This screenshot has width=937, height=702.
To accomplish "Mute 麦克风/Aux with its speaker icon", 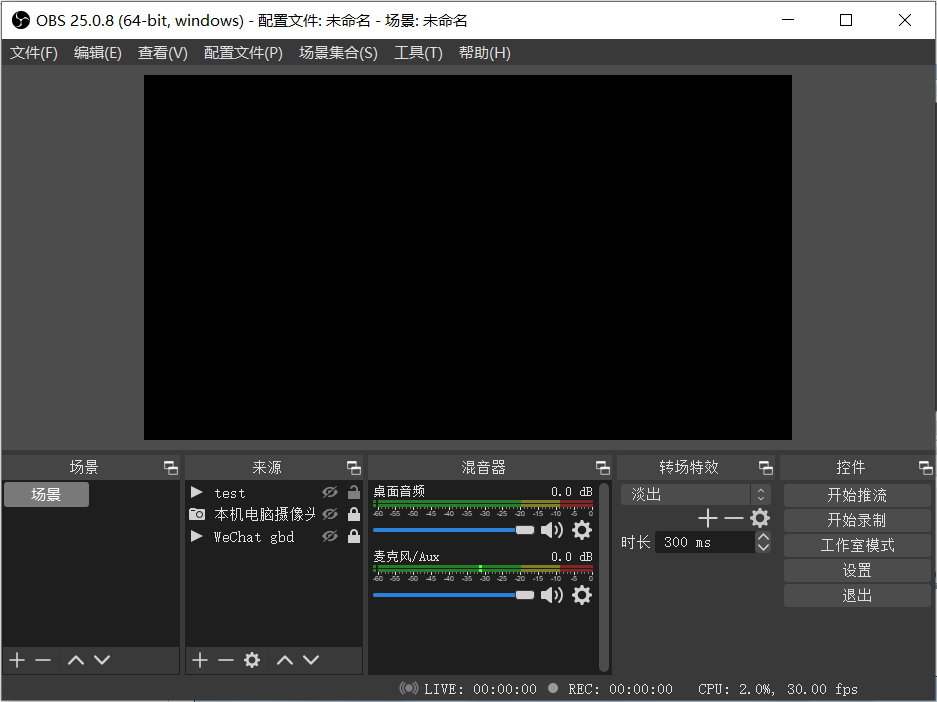I will [552, 595].
